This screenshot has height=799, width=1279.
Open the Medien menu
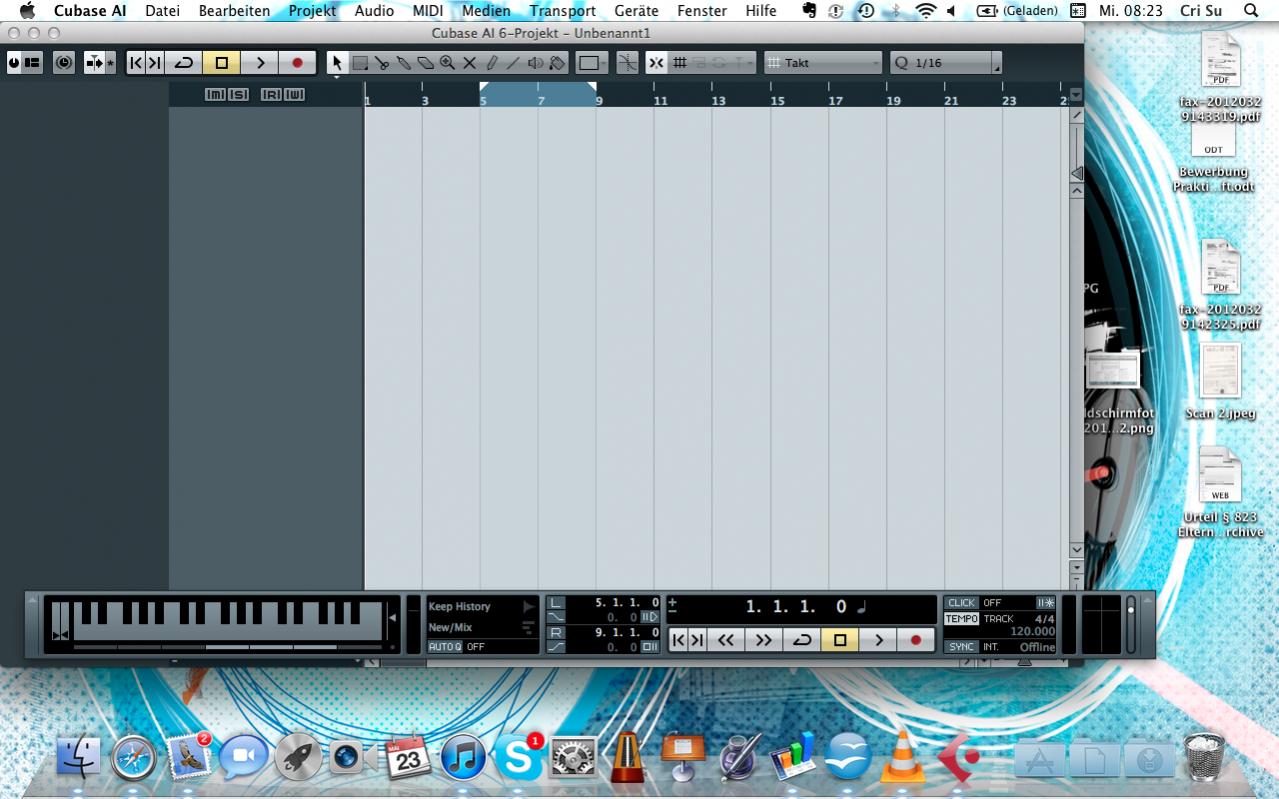486,11
